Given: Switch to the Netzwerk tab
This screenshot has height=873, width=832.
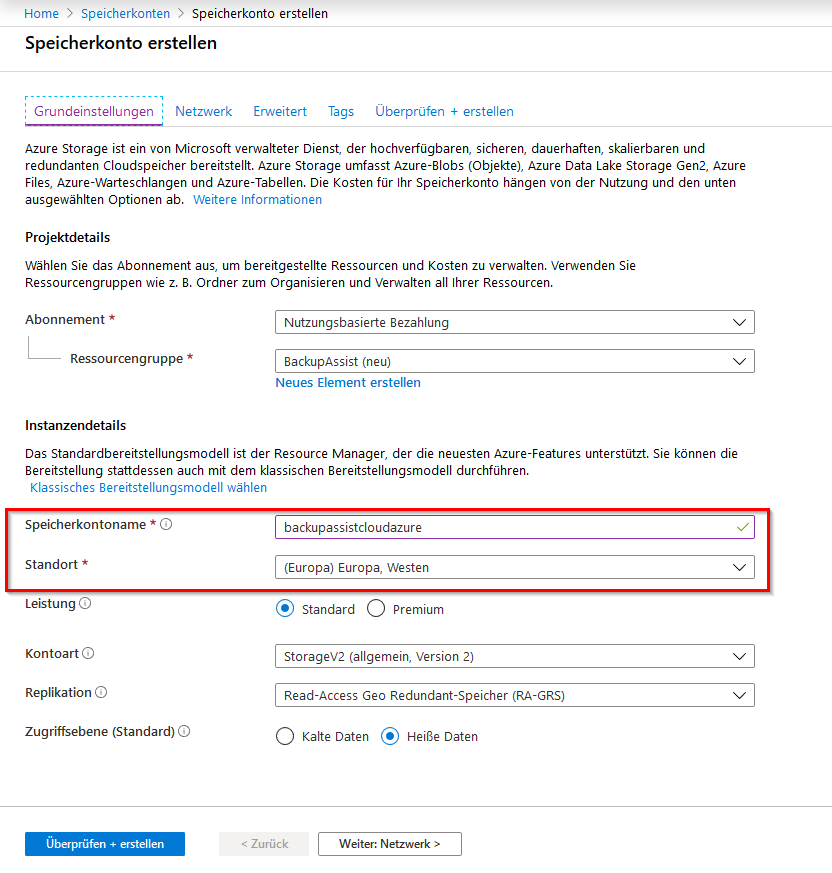Looking at the screenshot, I should coord(204,111).
